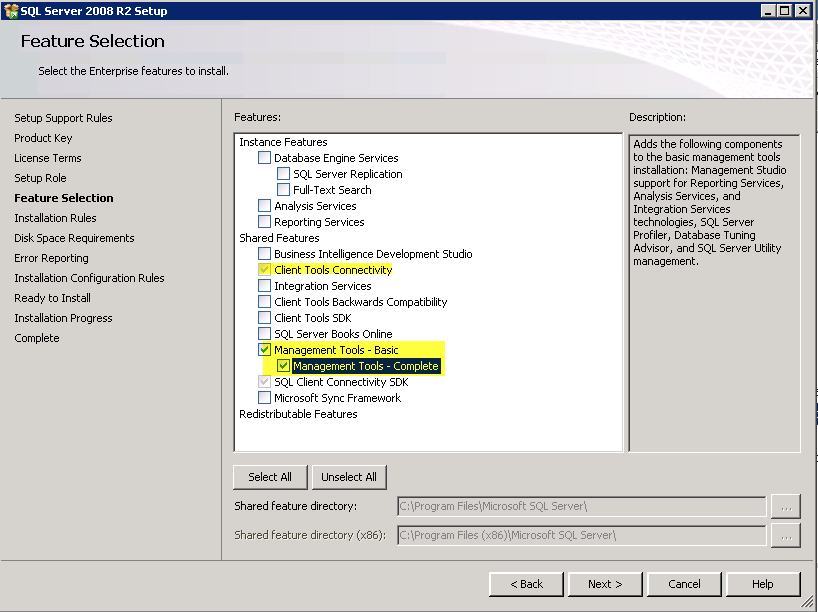Screen dimensions: 818x612
Task: Select the Microsoft Sync Framework label
Action: [338, 398]
